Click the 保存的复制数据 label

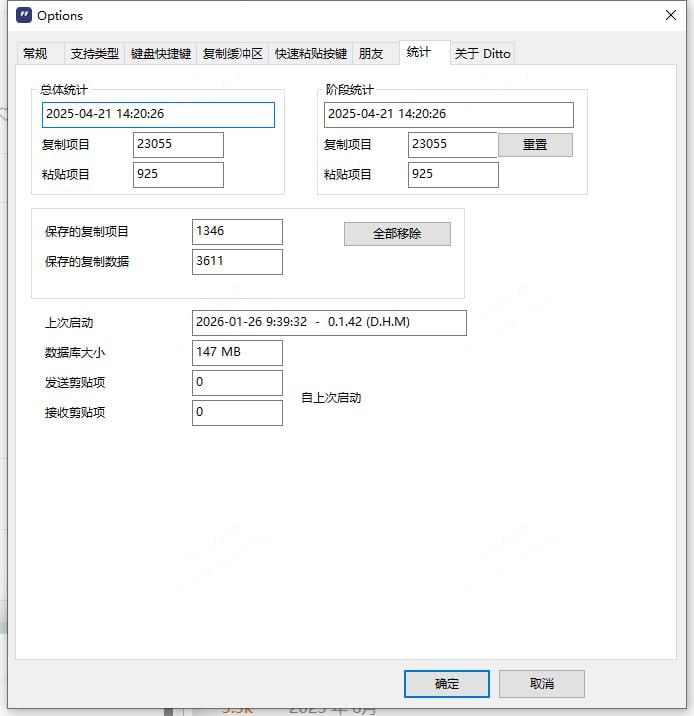coord(87,262)
